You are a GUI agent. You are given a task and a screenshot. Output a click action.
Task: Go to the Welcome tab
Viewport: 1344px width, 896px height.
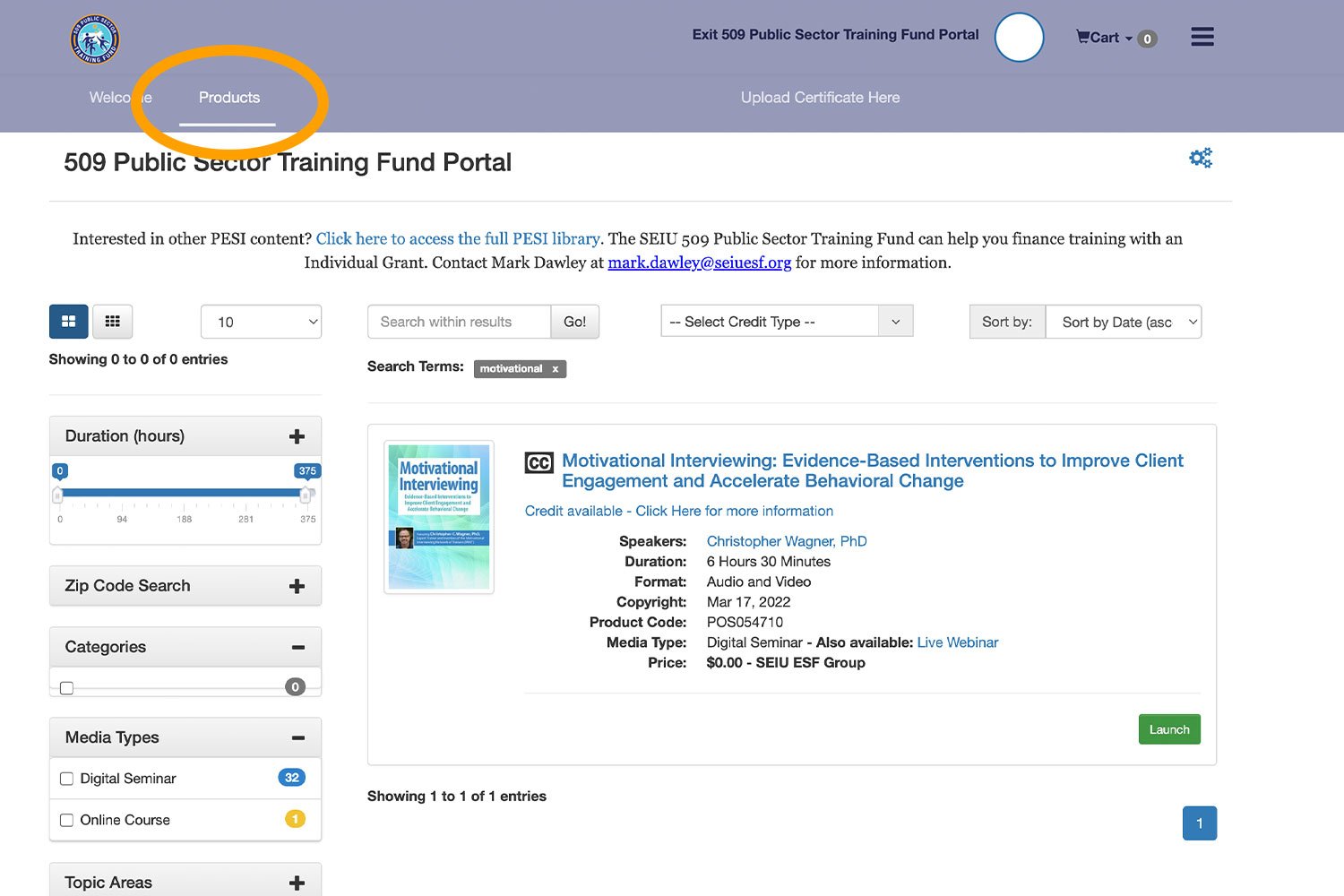pyautogui.click(x=120, y=98)
